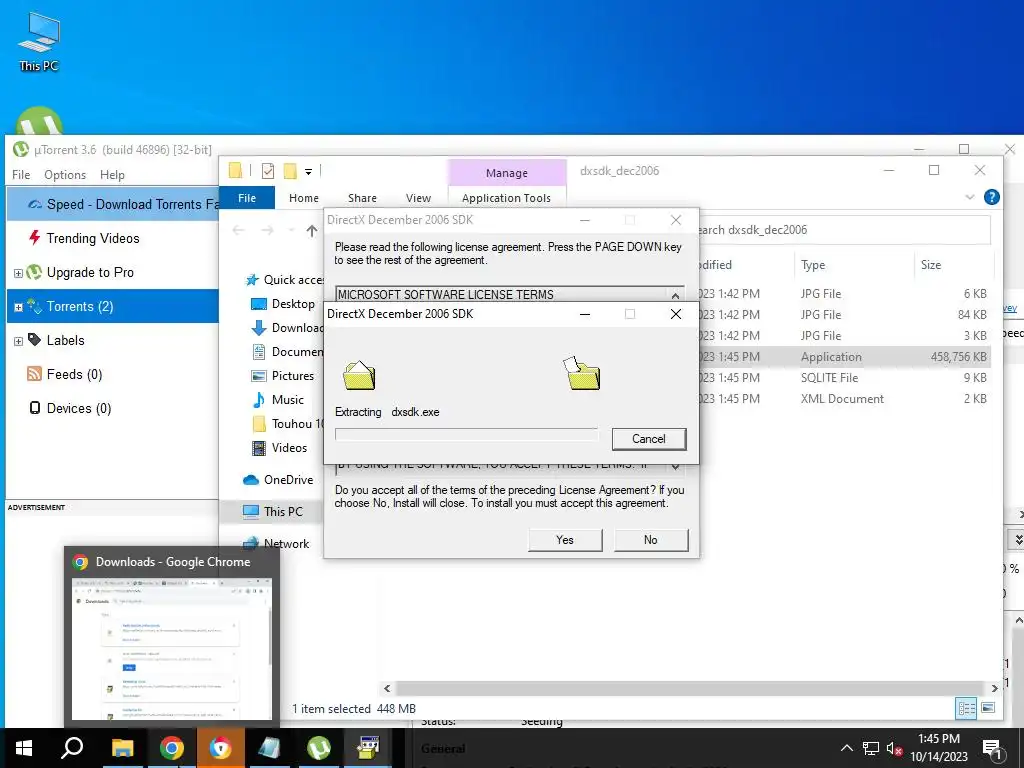This screenshot has width=1024, height=768.
Task: Open the notification center icon
Action: tap(991, 749)
